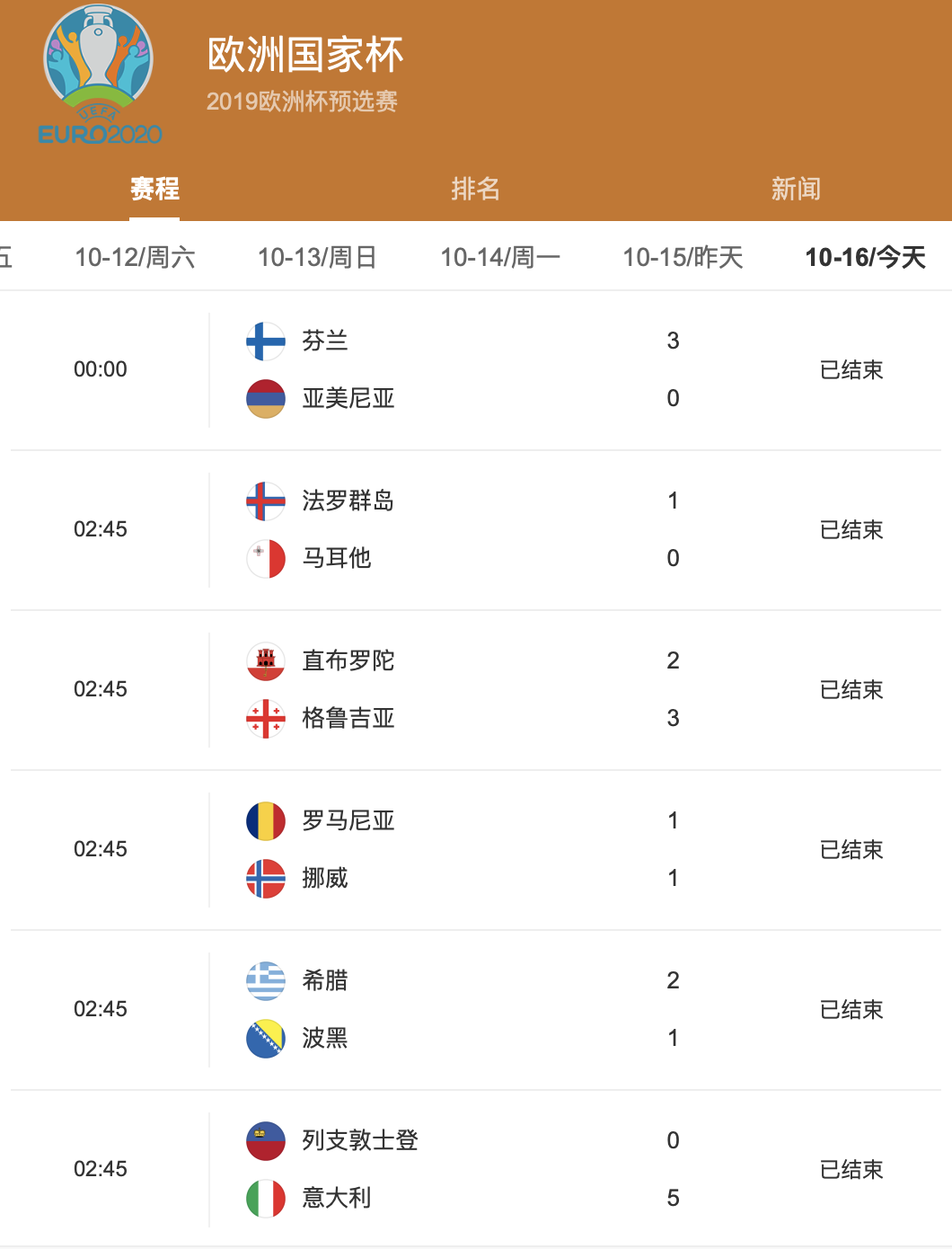This screenshot has height=1249, width=952.
Task: Click the Liechtenstein flag icon
Action: pyautogui.click(x=265, y=1139)
